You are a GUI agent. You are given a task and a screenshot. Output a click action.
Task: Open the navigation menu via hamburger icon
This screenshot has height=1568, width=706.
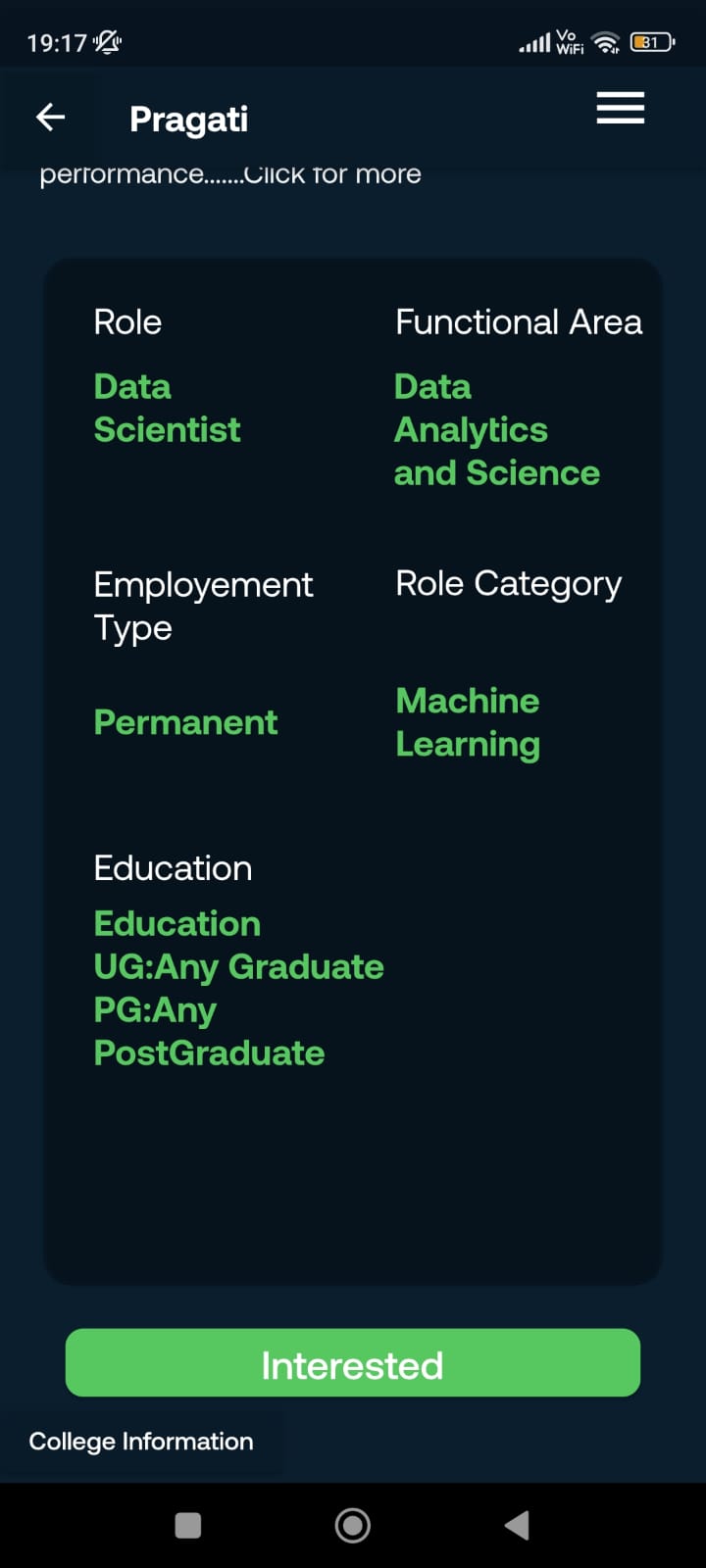pyautogui.click(x=620, y=109)
